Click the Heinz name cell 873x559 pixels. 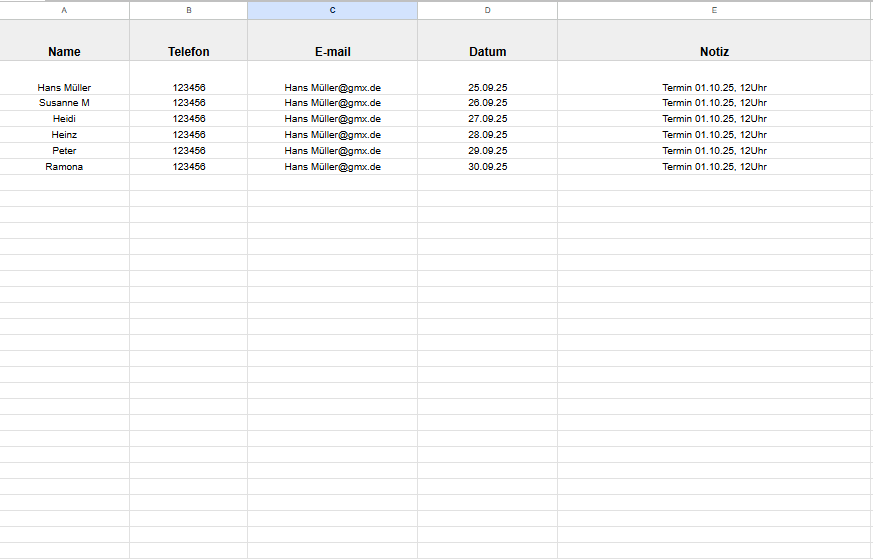tap(64, 134)
